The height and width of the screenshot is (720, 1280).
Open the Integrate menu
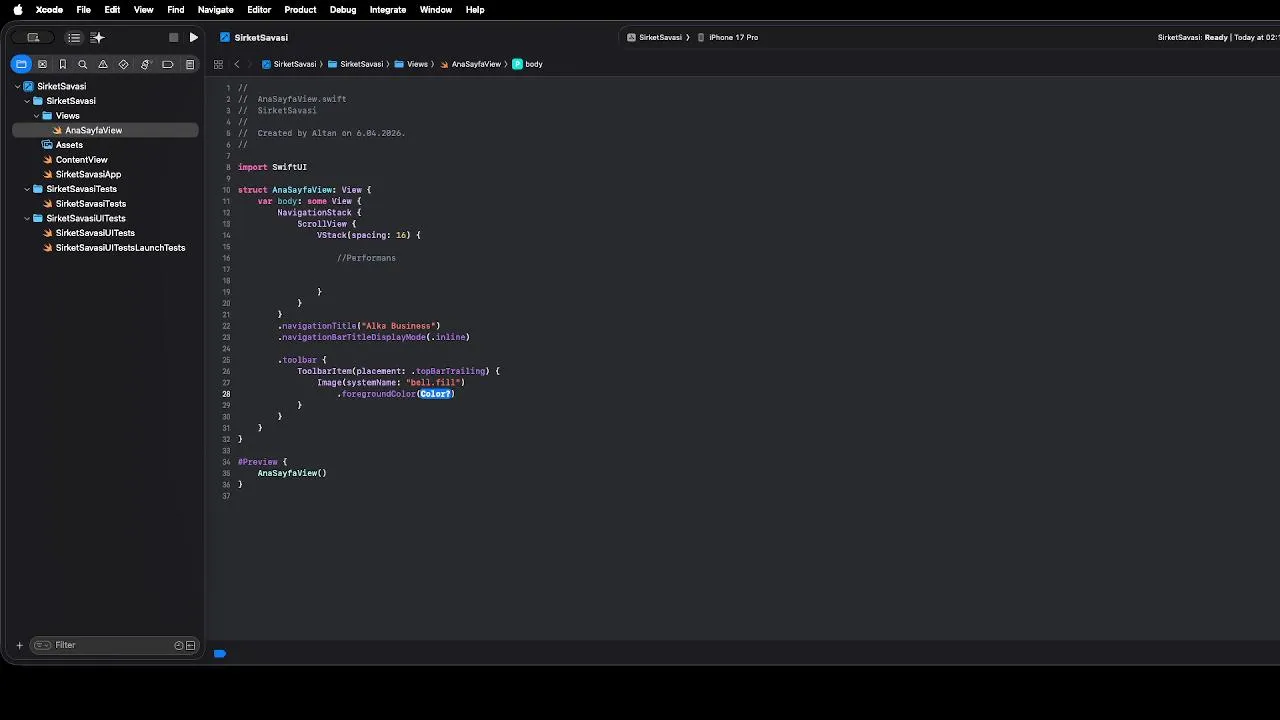tap(388, 10)
